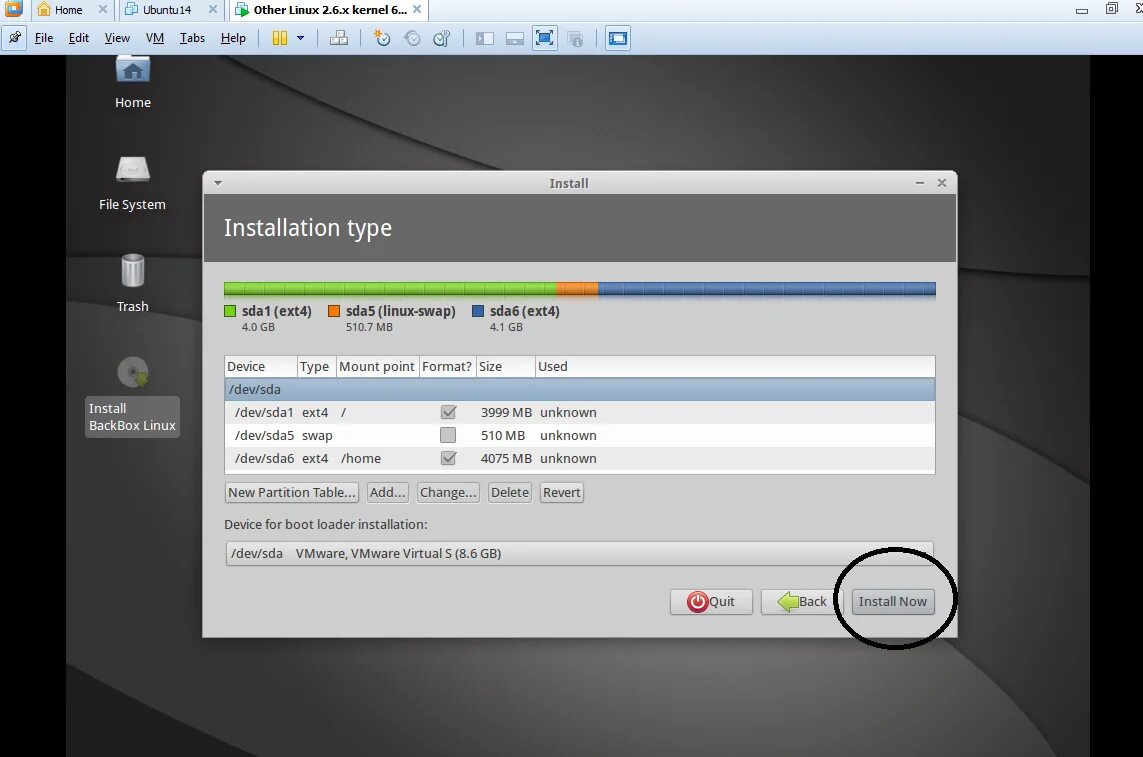Open the Help menu
The height and width of the screenshot is (757, 1143).
point(233,38)
